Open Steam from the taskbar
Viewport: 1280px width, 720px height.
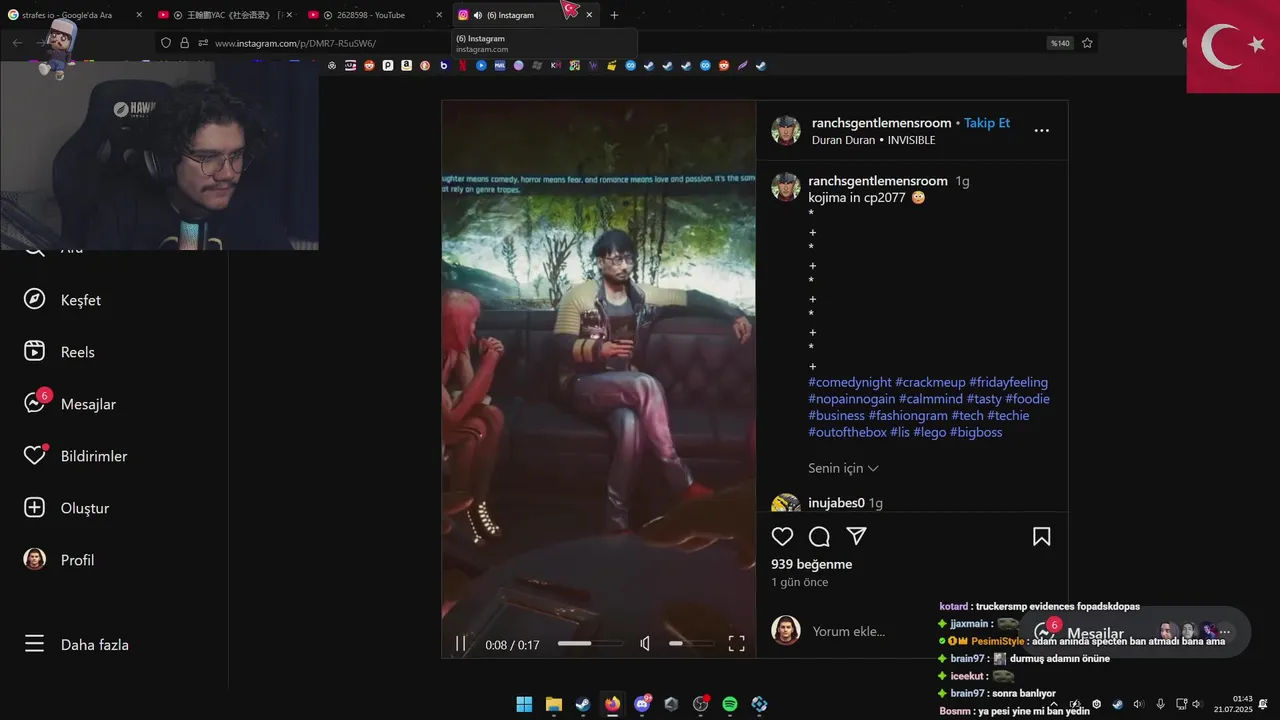click(583, 704)
